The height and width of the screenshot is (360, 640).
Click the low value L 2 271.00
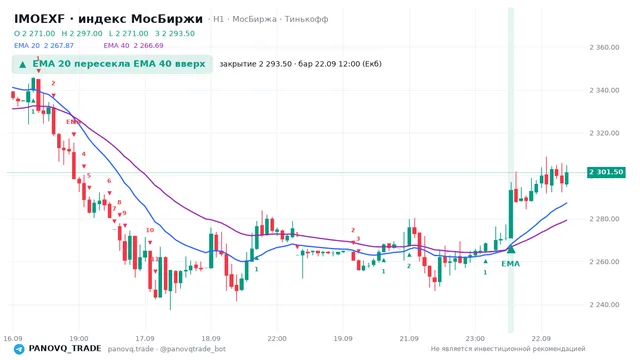(x=129, y=33)
